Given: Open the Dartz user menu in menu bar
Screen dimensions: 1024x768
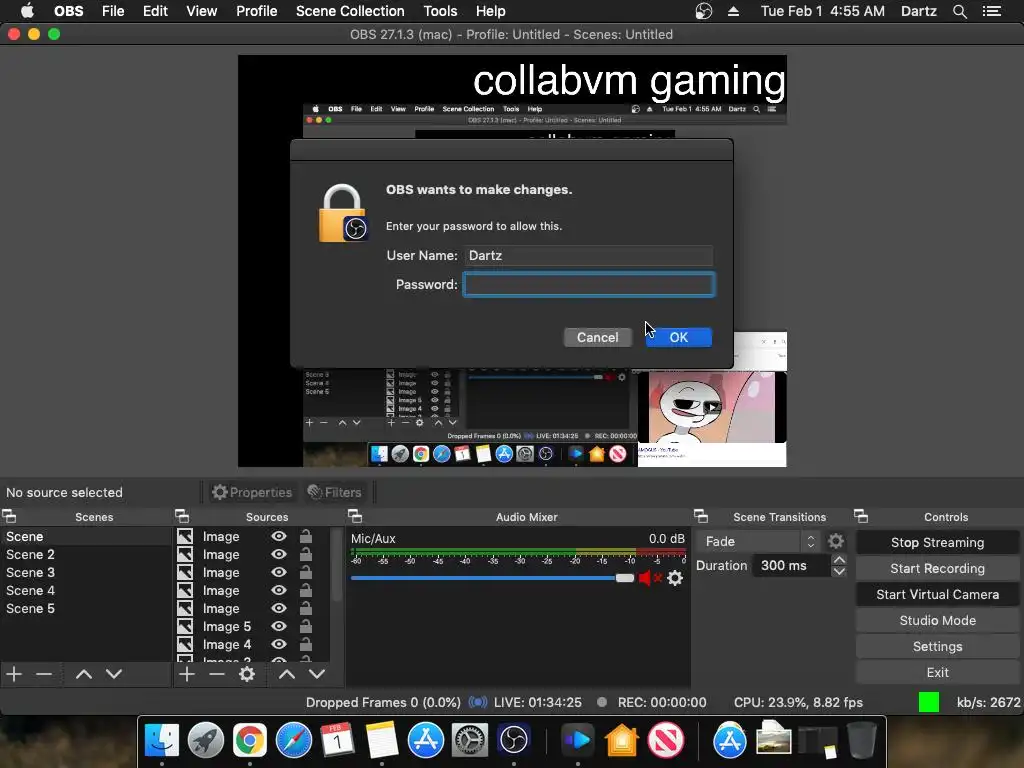Looking at the screenshot, I should pyautogui.click(x=918, y=11).
